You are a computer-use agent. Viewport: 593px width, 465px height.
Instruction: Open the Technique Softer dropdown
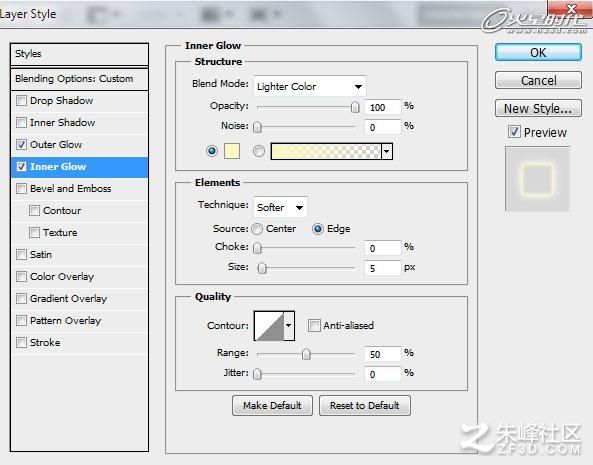280,207
